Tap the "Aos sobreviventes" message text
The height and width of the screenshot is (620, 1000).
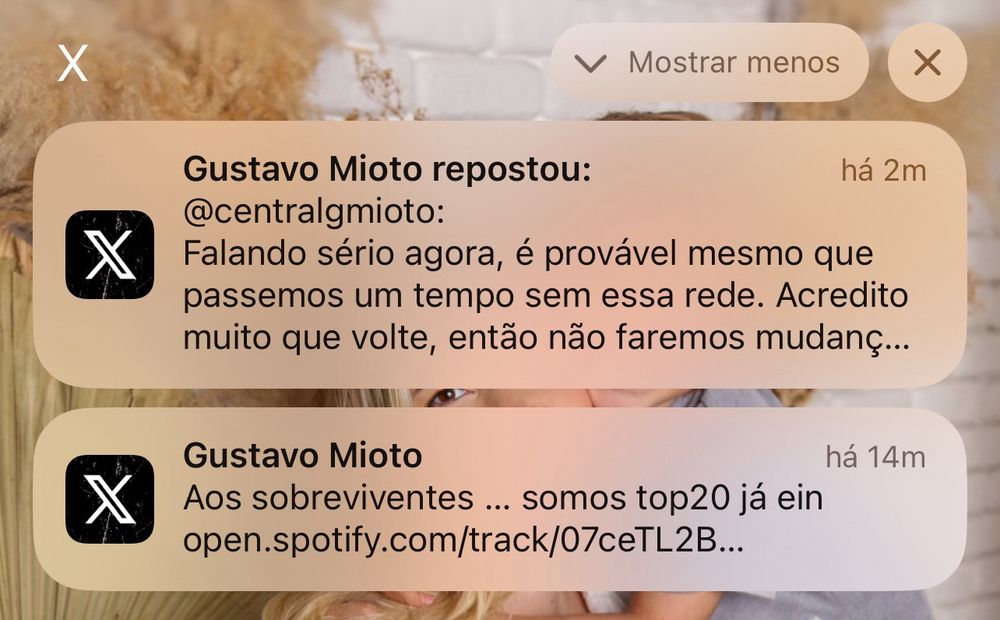pos(328,498)
